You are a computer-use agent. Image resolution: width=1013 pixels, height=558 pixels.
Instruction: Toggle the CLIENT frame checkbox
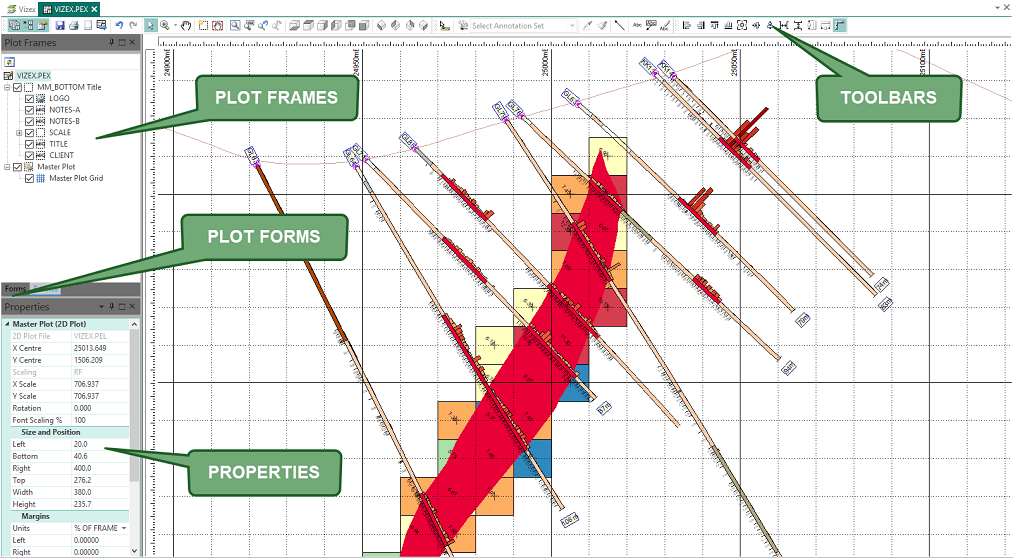(x=29, y=155)
